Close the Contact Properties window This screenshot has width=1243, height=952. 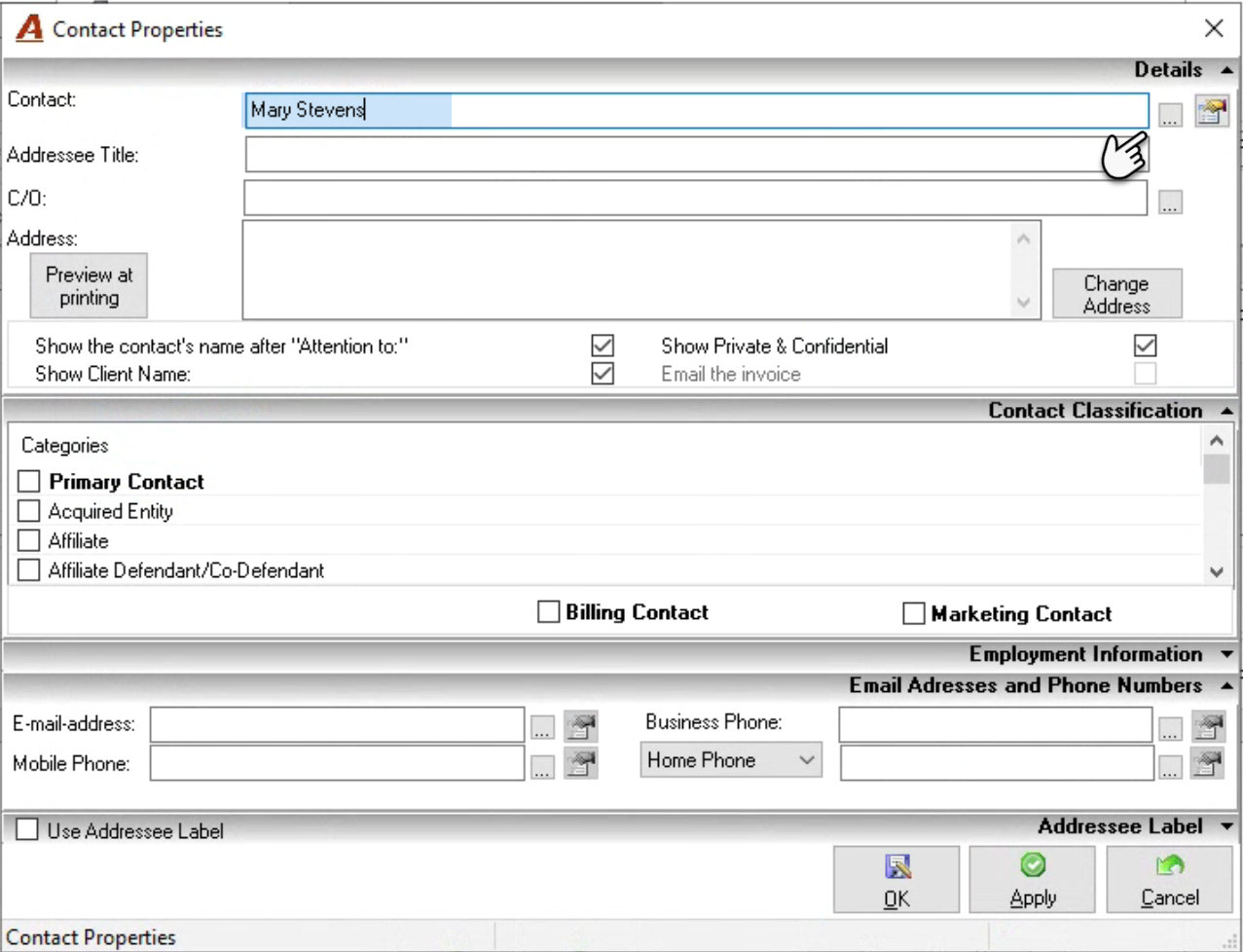click(1214, 28)
